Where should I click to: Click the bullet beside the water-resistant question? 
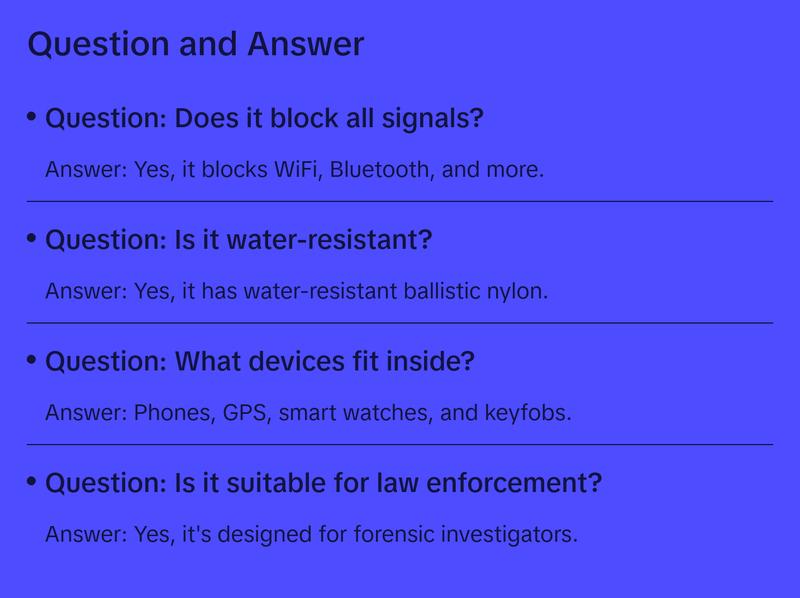click(x=32, y=239)
